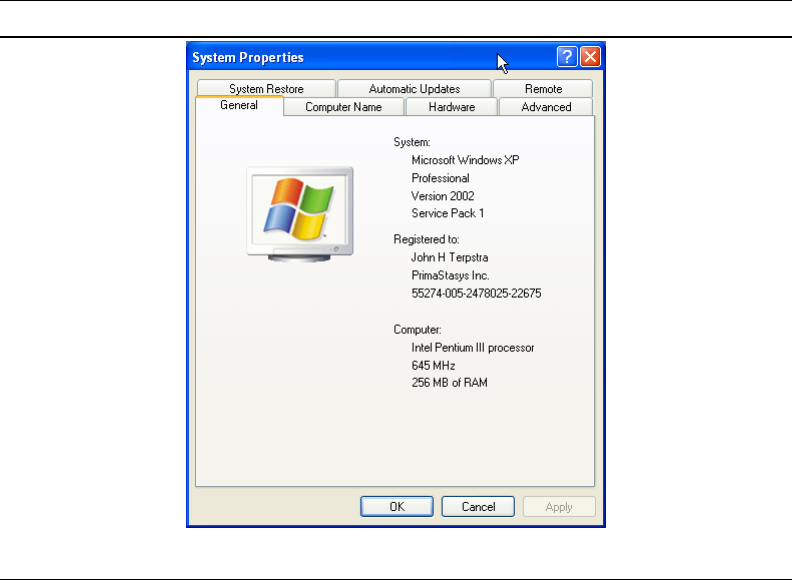Image resolution: width=792 pixels, height=580 pixels.
Task: Click the 'Computer:' label
Action: pos(417,329)
